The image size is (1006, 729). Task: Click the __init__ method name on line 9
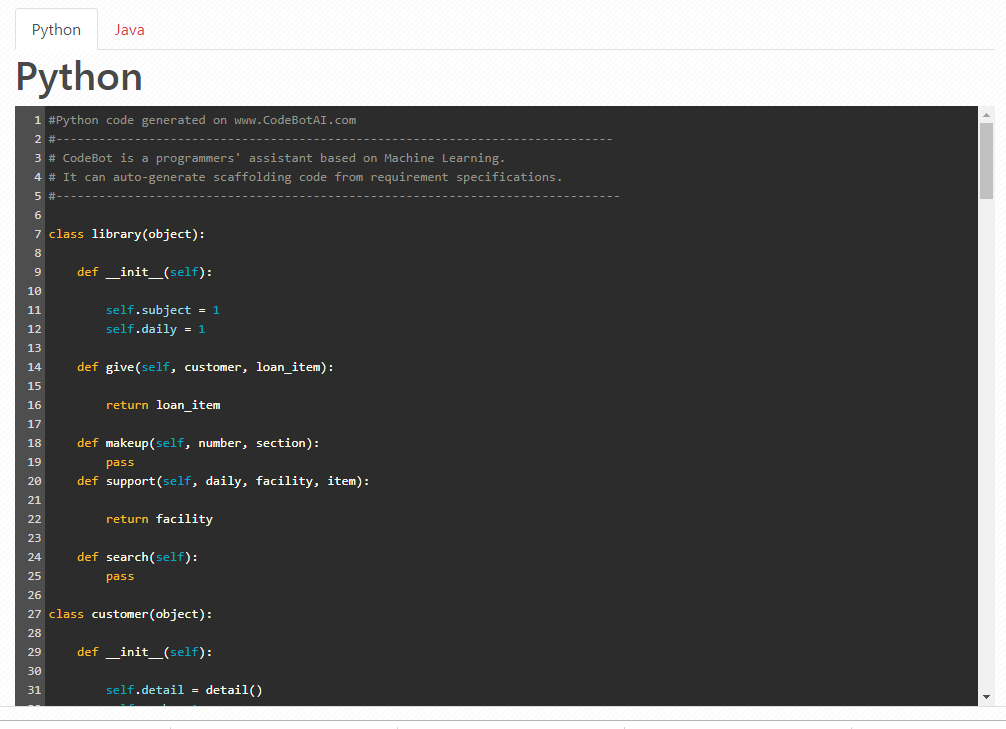click(x=134, y=271)
